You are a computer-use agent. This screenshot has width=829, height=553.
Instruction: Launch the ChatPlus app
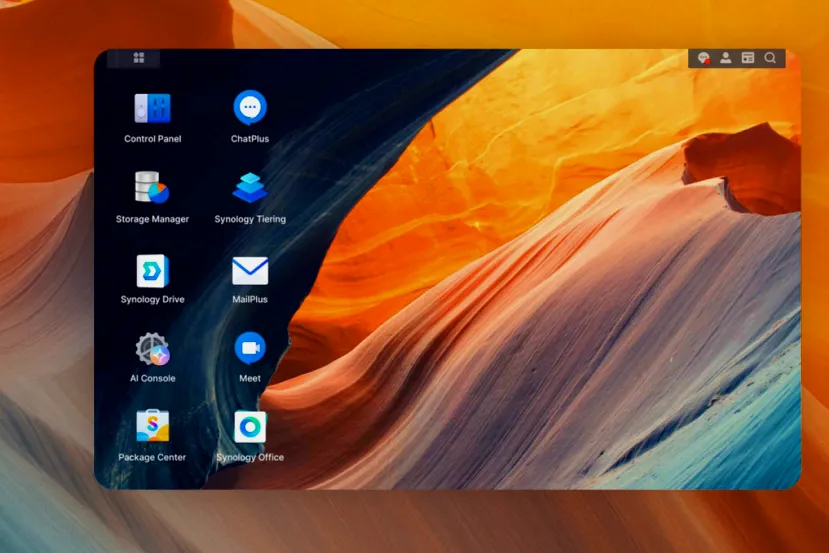pyautogui.click(x=250, y=108)
